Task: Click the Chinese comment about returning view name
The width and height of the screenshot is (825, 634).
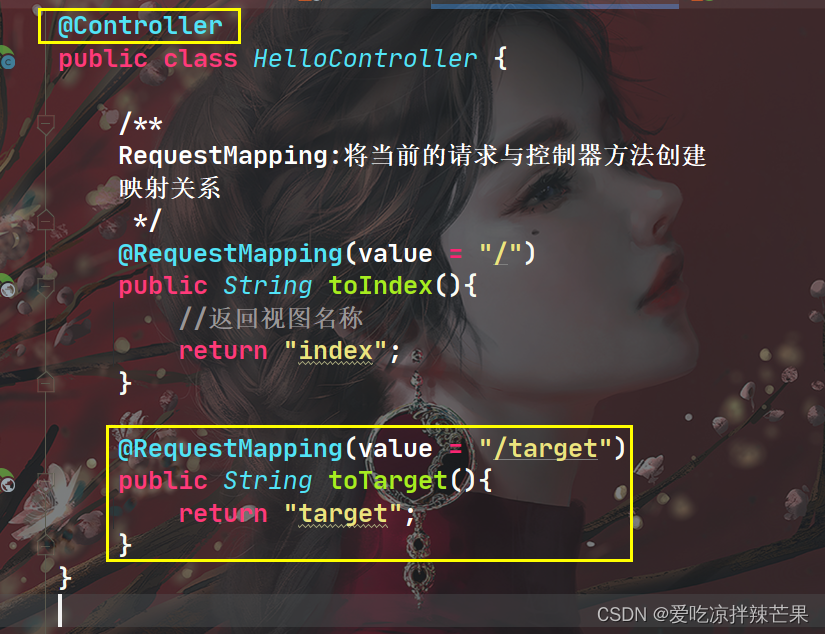Action: (271, 318)
